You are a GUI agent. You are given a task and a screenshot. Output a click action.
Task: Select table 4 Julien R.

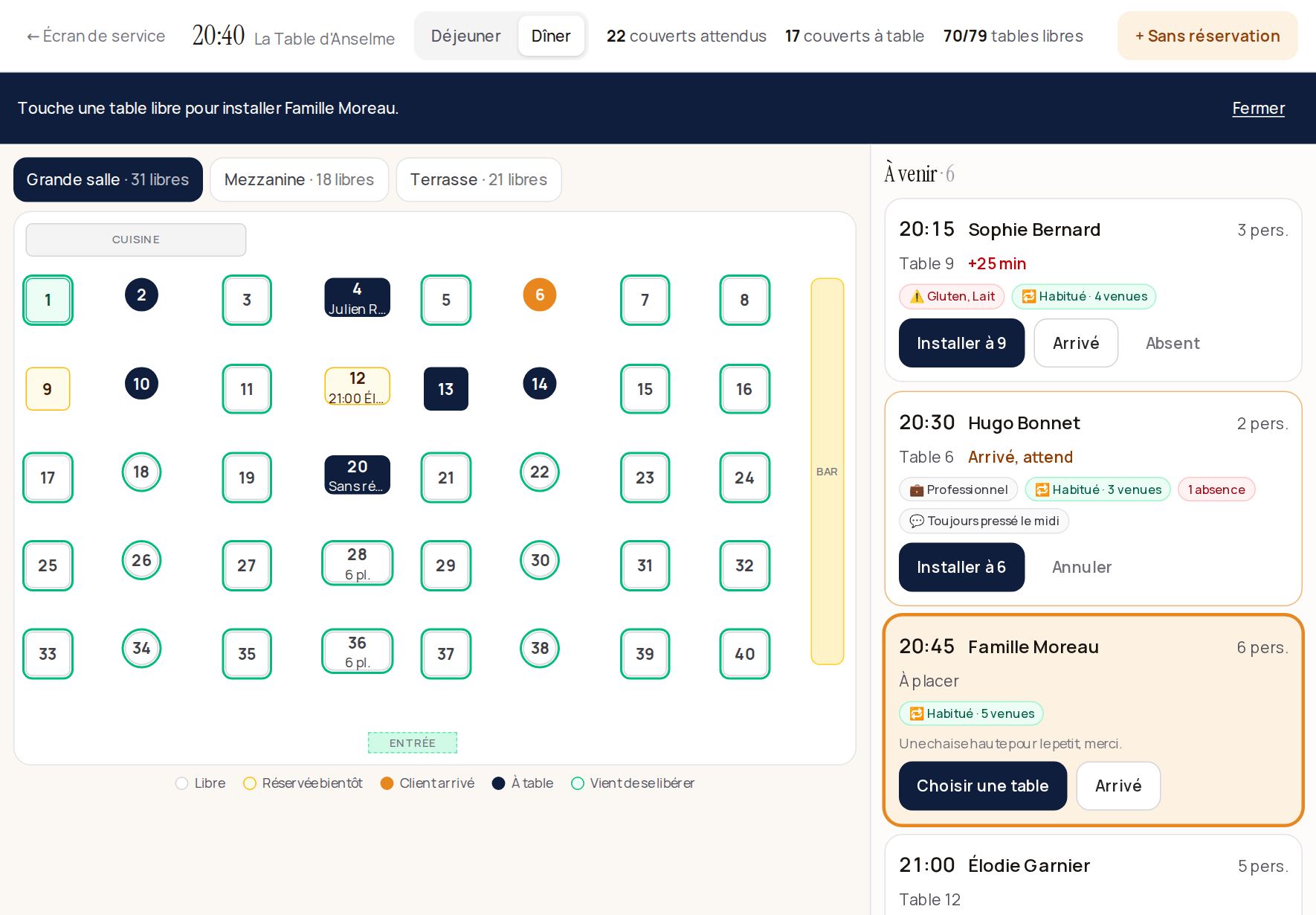[x=357, y=298]
